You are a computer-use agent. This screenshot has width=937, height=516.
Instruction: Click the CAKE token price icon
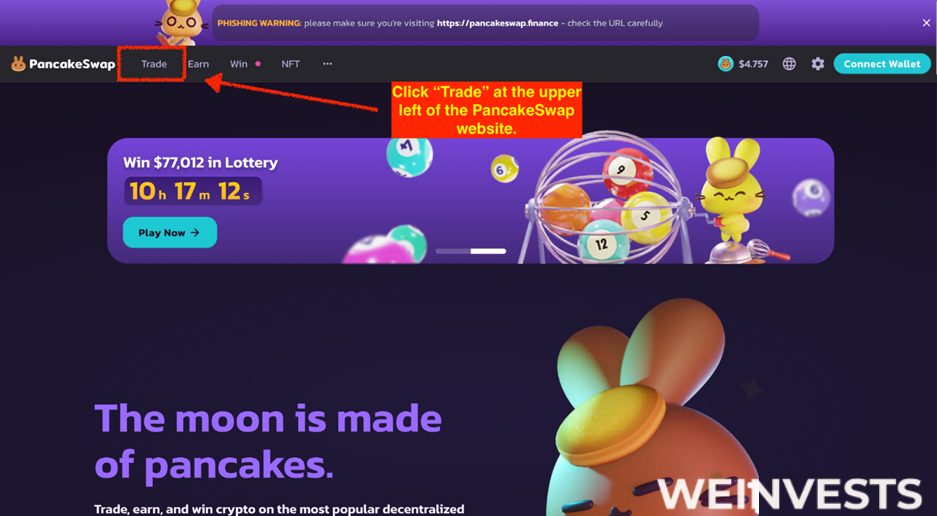click(x=725, y=64)
